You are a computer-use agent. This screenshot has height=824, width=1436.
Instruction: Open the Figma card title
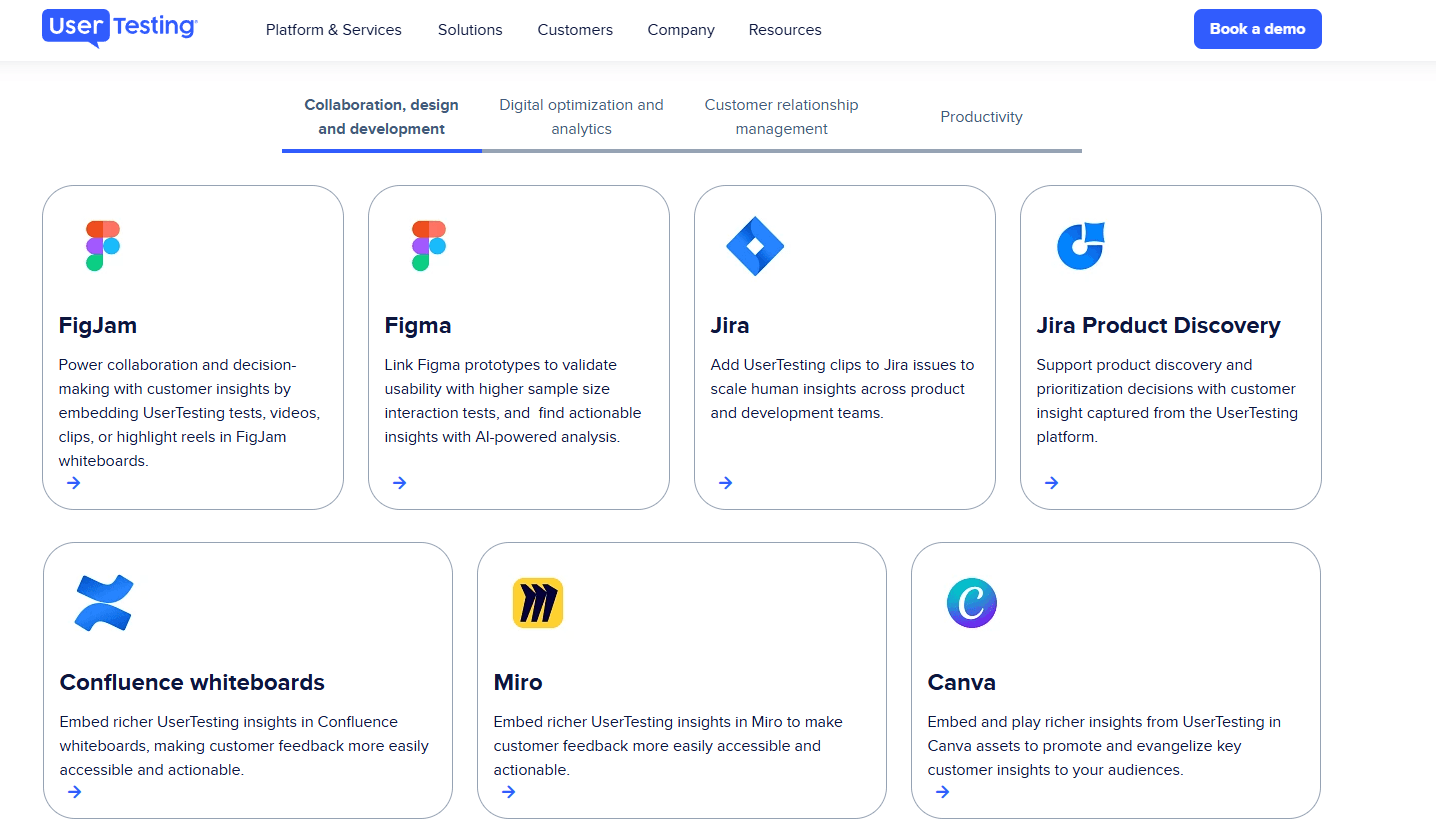[418, 326]
